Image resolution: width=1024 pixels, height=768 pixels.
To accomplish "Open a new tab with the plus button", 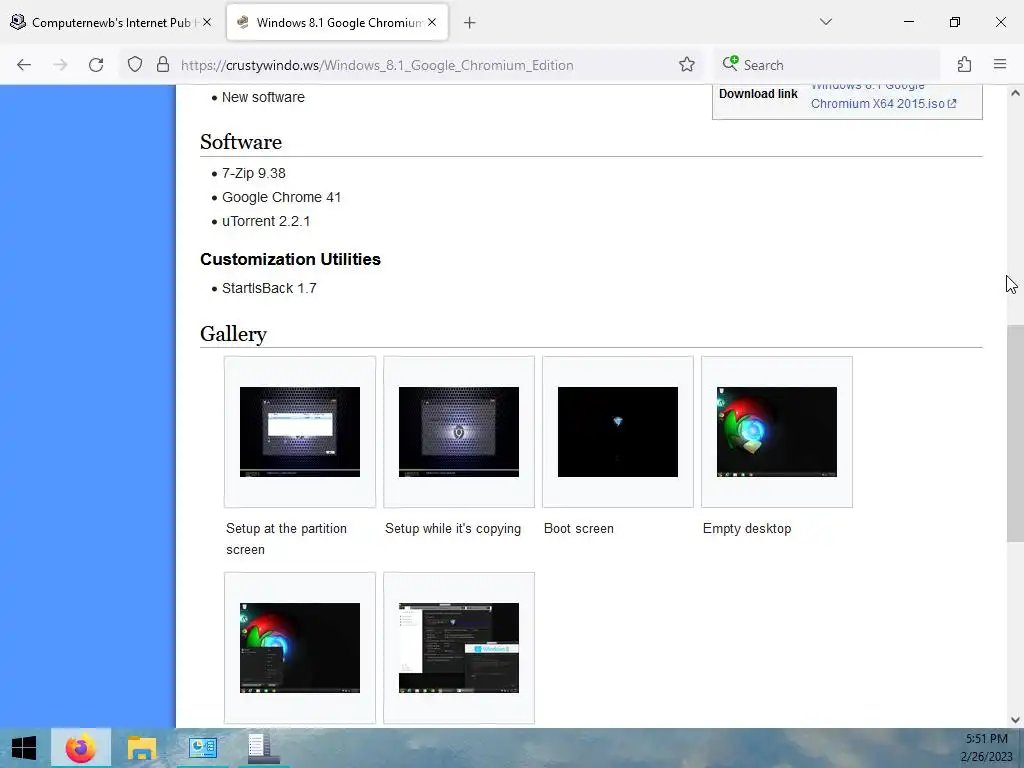I will click(470, 23).
